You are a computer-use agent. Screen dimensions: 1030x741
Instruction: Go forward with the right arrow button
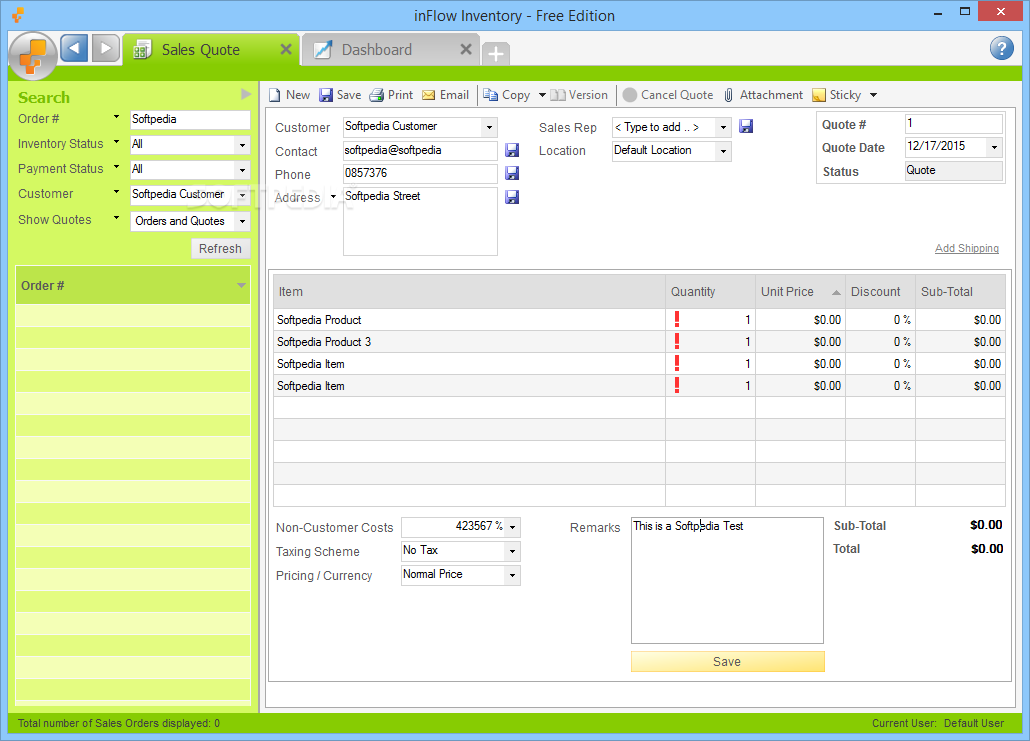(x=106, y=49)
